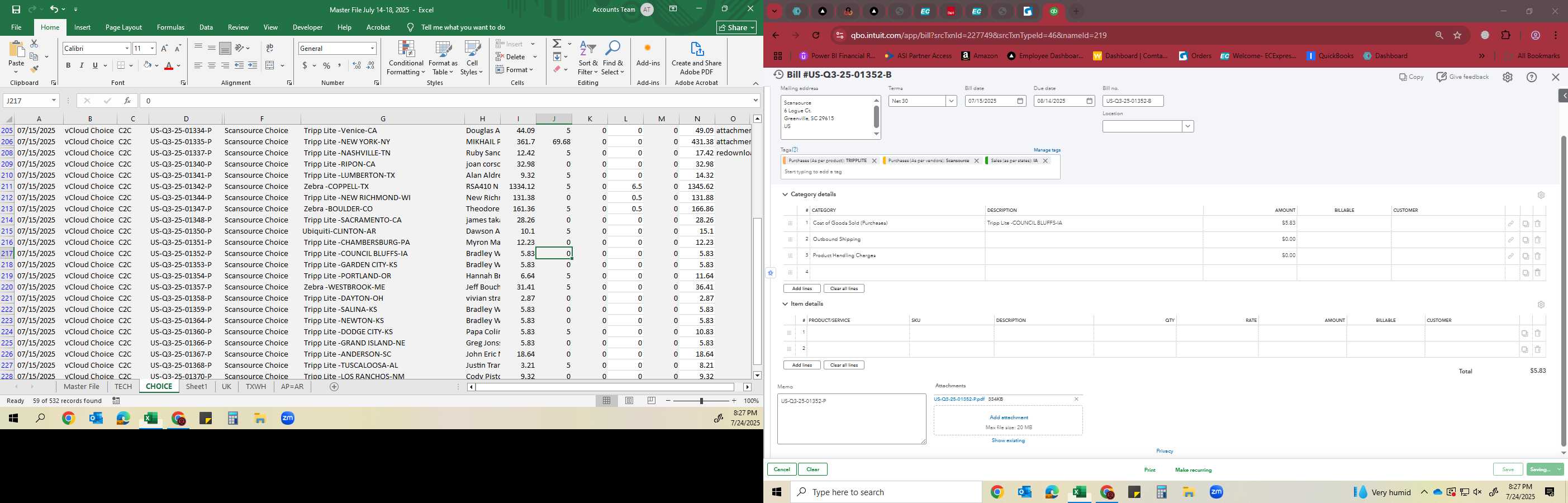Apply the red font color swatch
1568x503 pixels.
169,65
